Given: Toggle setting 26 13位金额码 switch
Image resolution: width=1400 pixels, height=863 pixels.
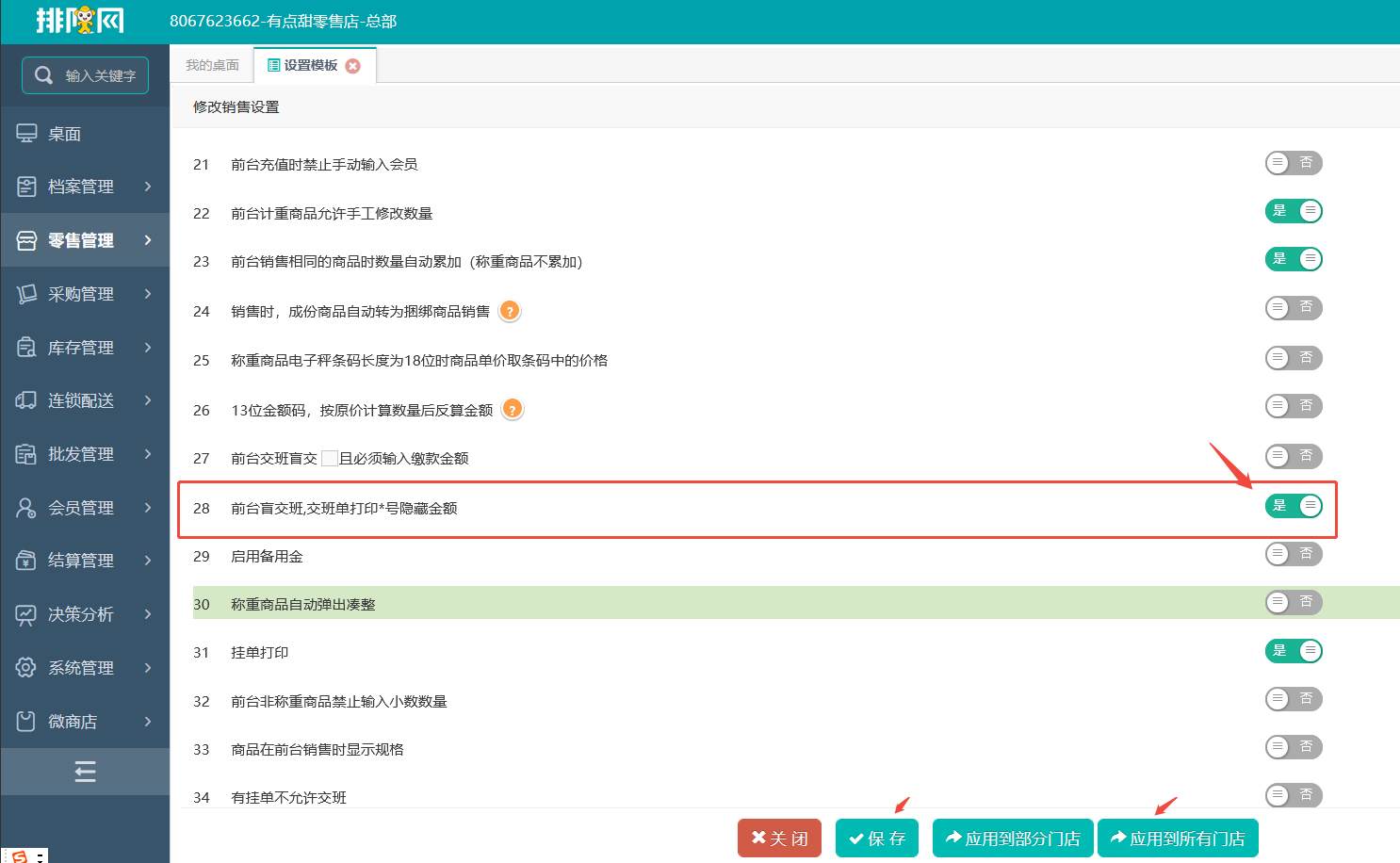Looking at the screenshot, I should (x=1294, y=406).
